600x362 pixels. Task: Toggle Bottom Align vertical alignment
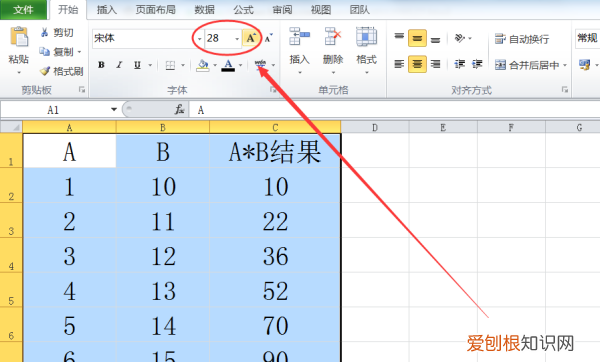tap(435, 39)
